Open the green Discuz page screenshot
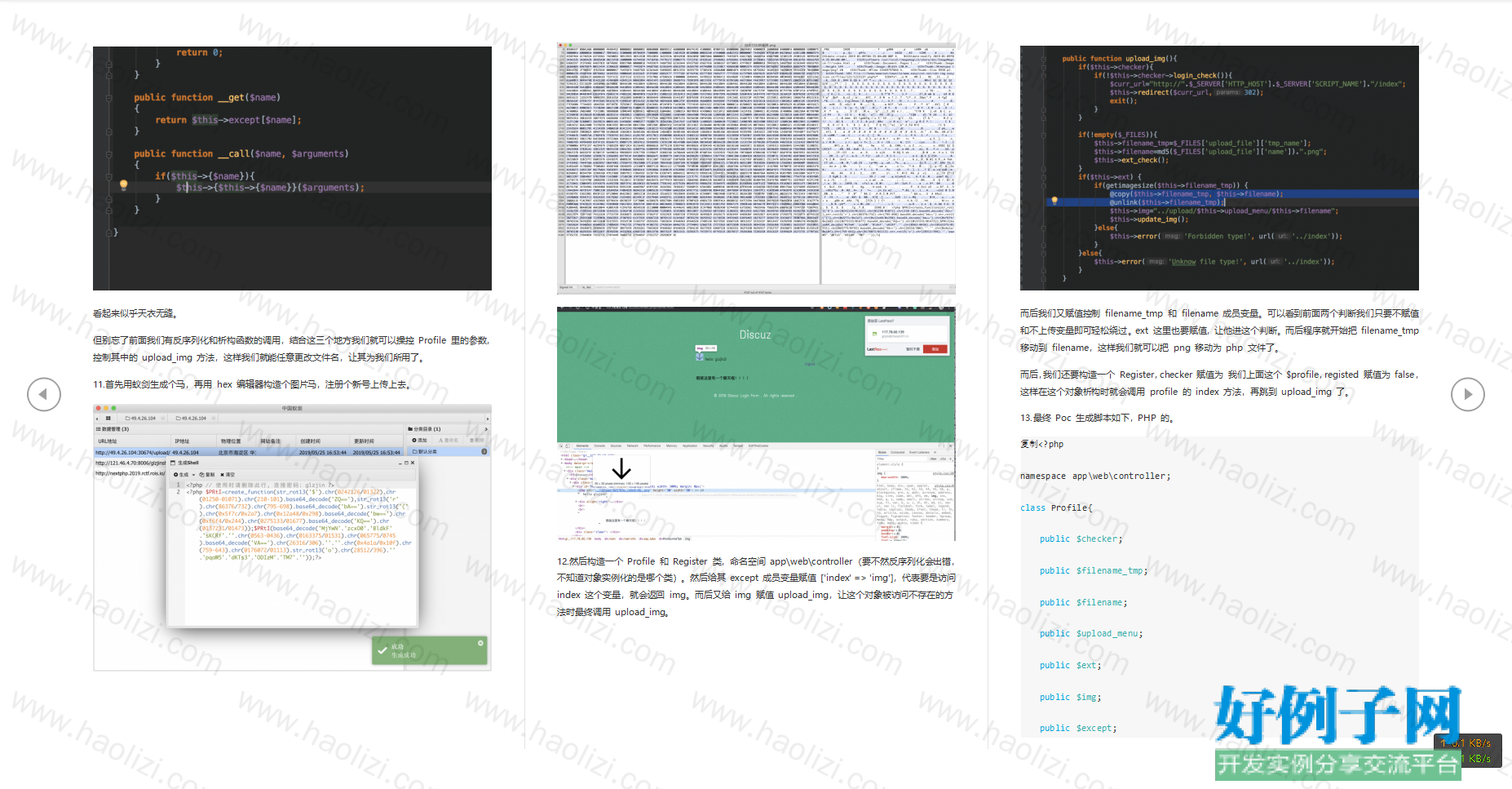Image resolution: width=1512 pixels, height=789 pixels. [756, 424]
